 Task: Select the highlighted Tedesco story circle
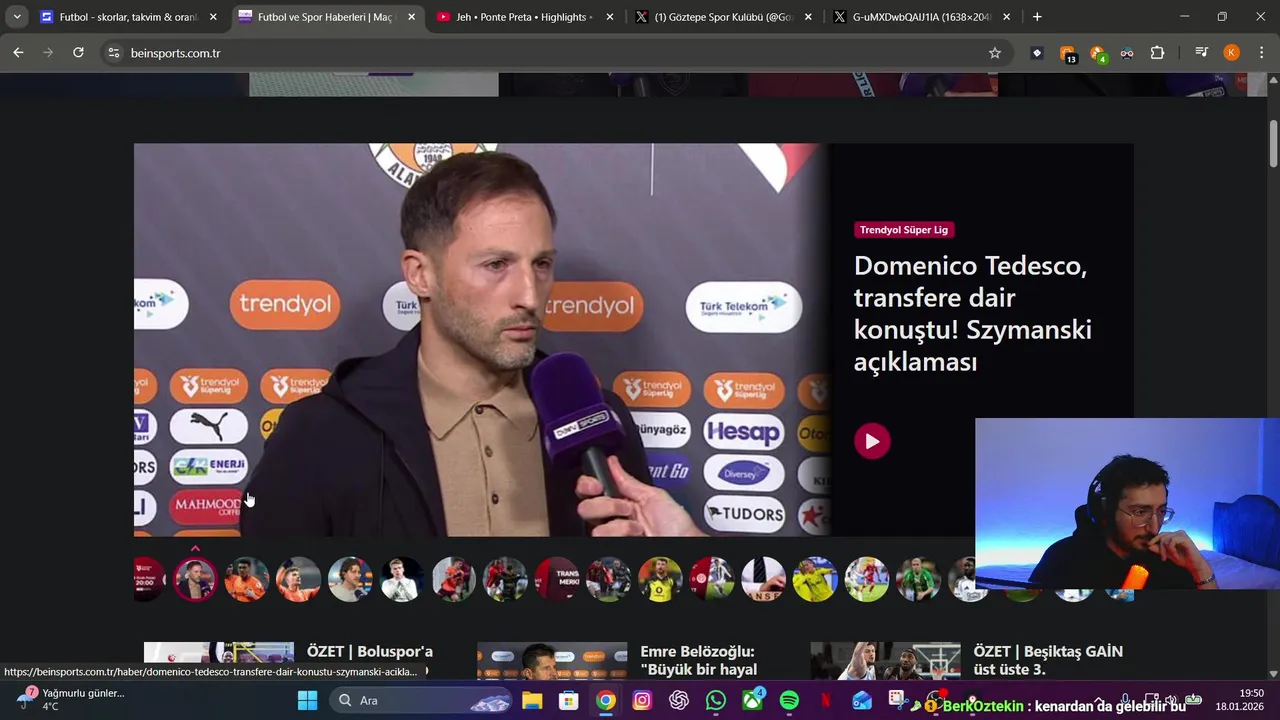coord(195,579)
